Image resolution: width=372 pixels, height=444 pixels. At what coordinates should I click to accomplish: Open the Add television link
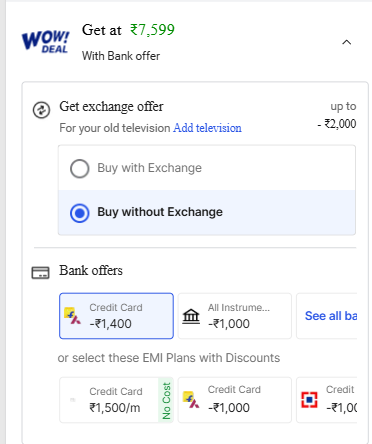[x=207, y=128]
